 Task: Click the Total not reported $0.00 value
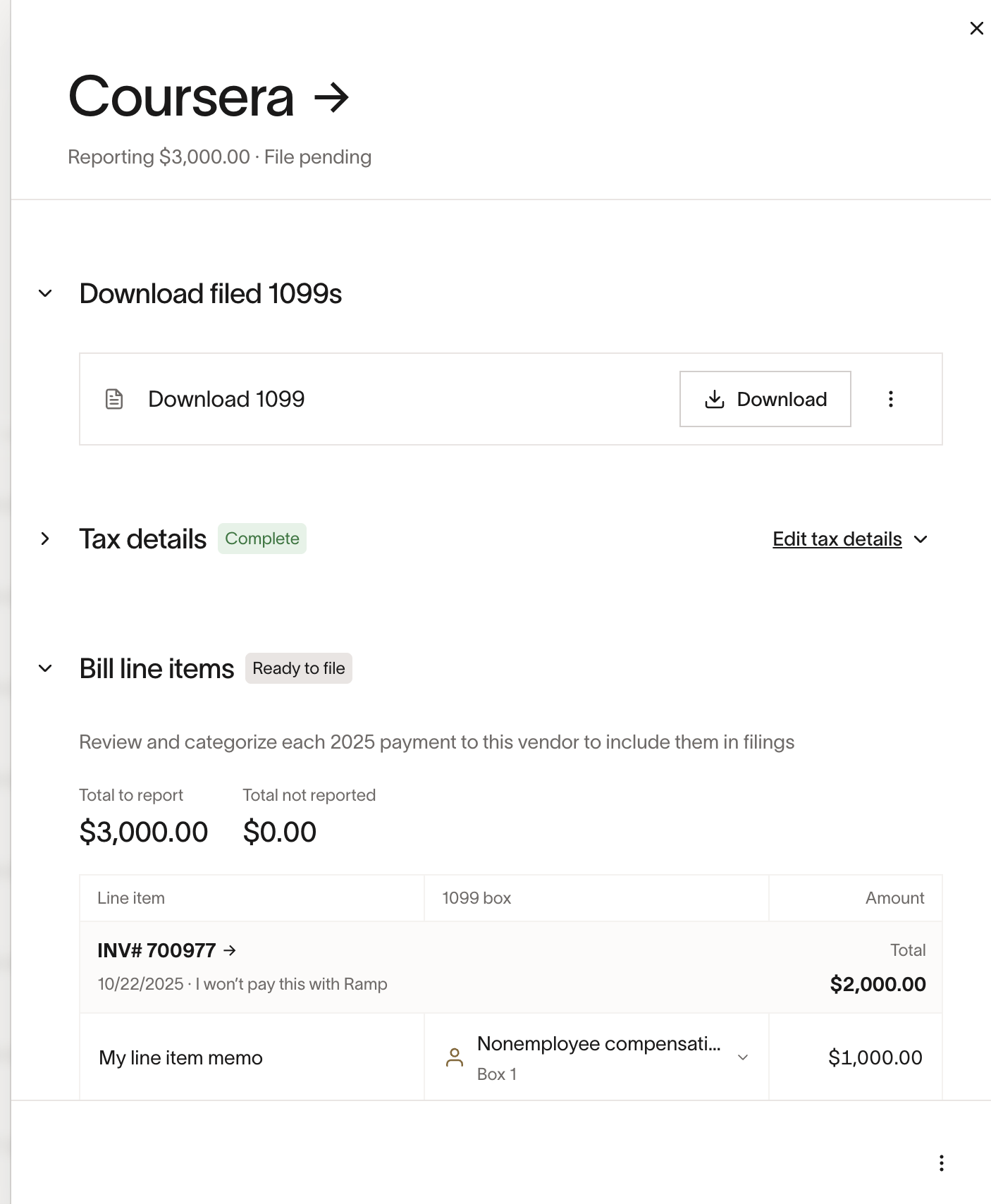point(279,832)
